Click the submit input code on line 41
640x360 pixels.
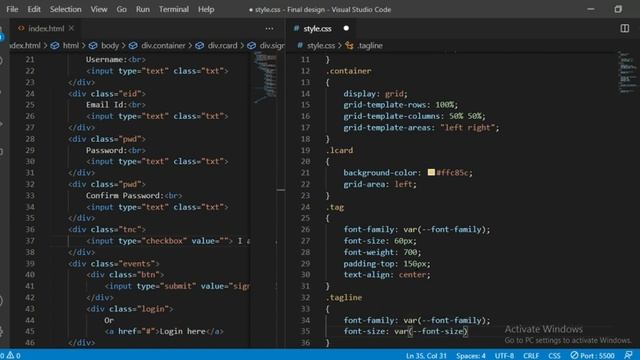[177, 286]
